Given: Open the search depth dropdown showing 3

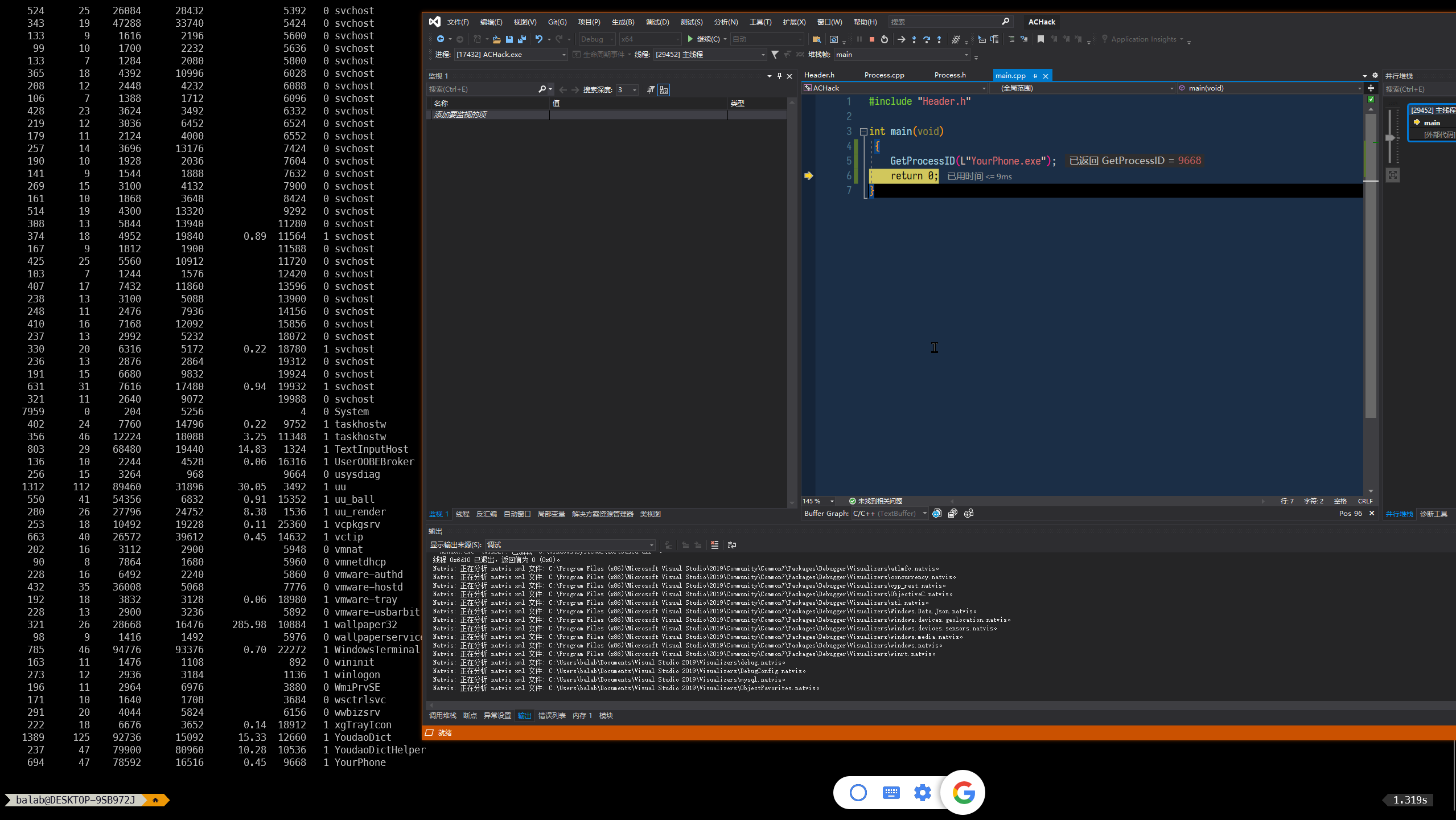Looking at the screenshot, I should tap(627, 89).
